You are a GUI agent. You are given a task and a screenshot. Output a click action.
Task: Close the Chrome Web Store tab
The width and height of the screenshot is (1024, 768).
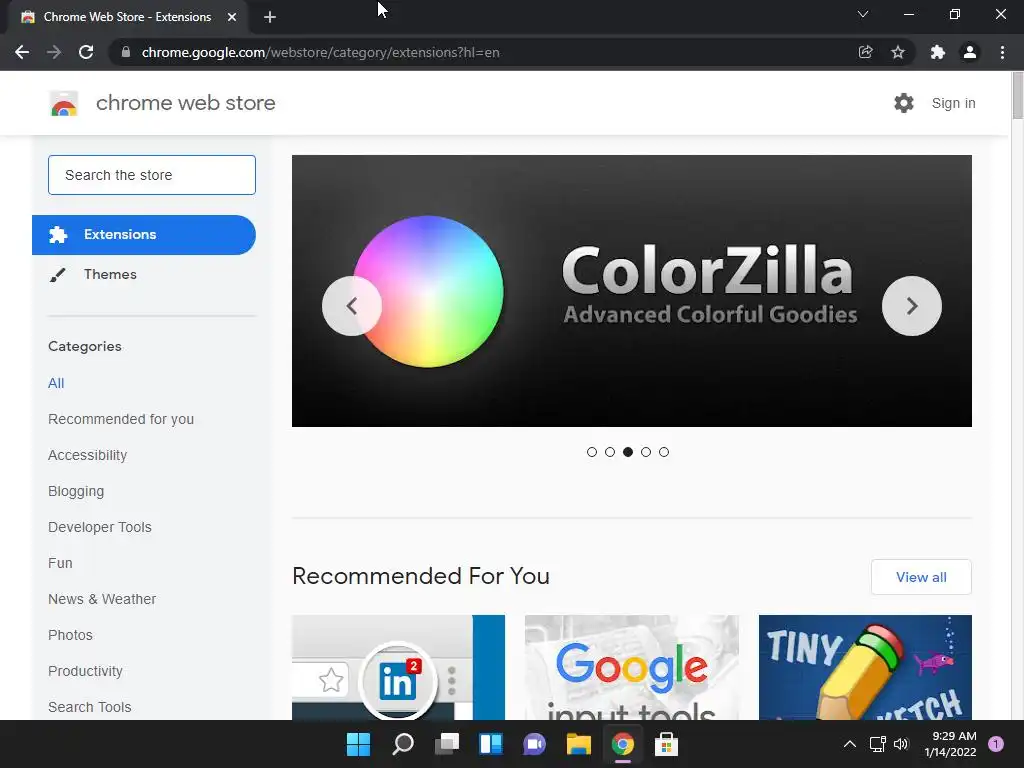tap(232, 17)
